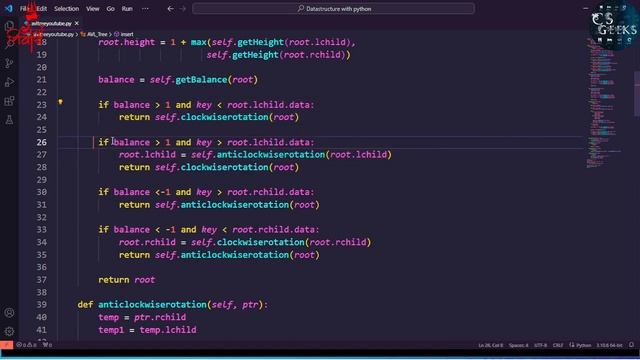Click 'clockwiserotation' on line 34
This screenshot has width=640, height=360.
pos(261,242)
